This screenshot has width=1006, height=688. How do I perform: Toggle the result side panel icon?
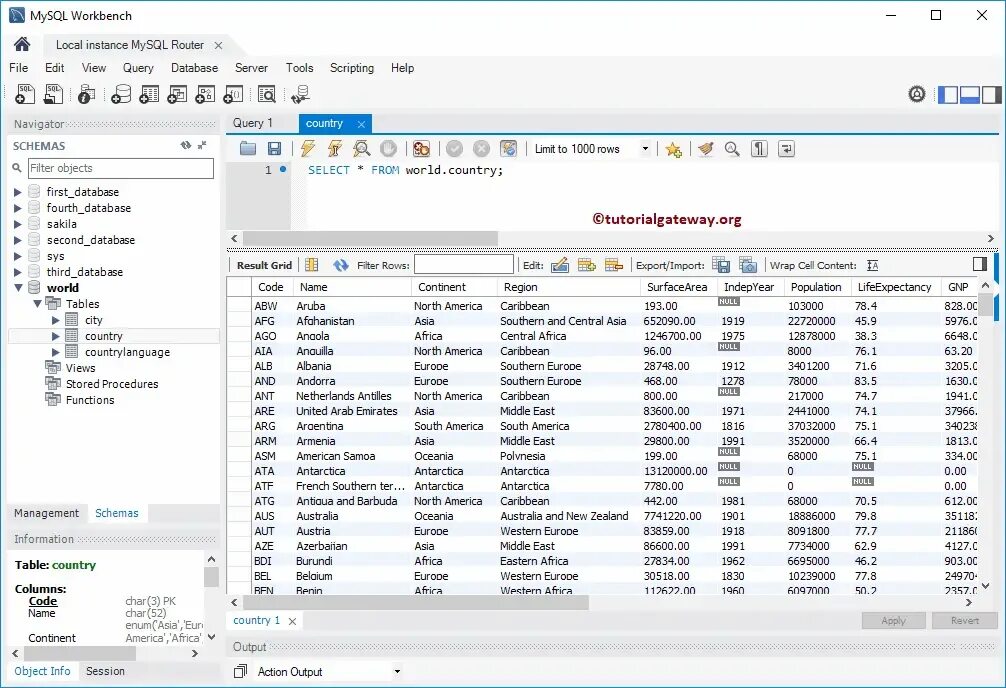(980, 264)
